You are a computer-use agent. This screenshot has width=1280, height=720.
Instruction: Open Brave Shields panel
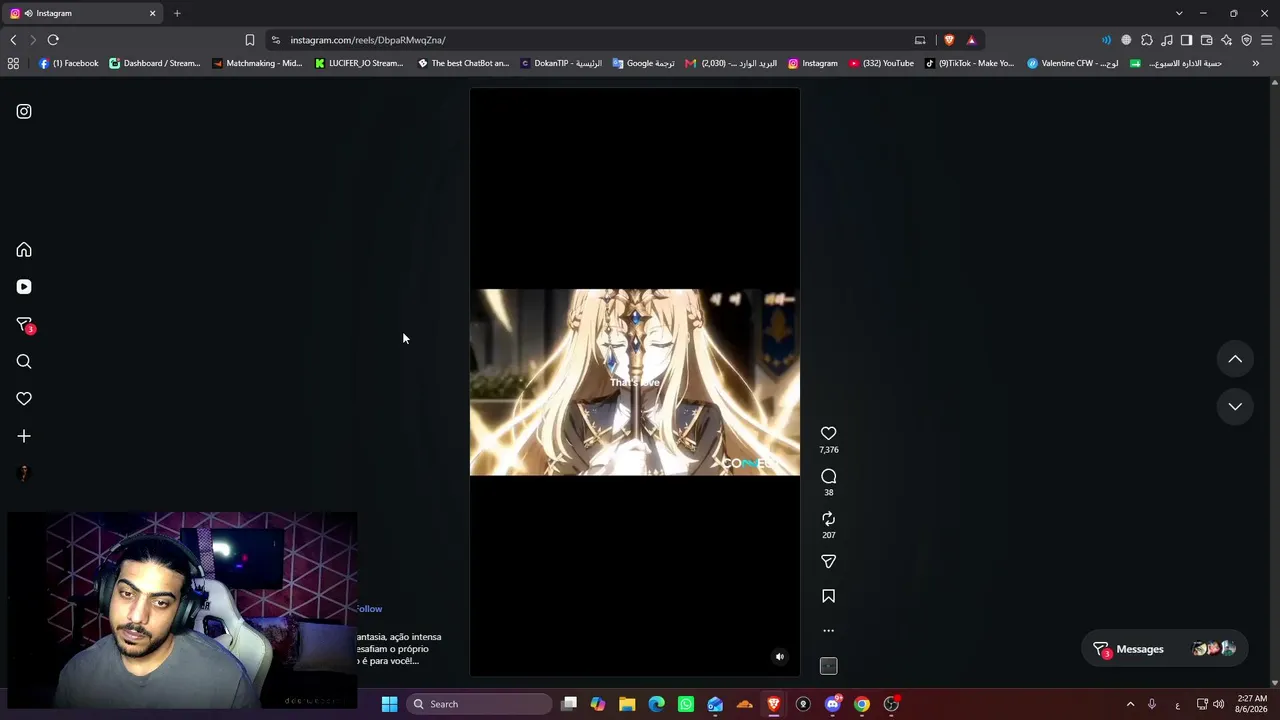coord(949,40)
